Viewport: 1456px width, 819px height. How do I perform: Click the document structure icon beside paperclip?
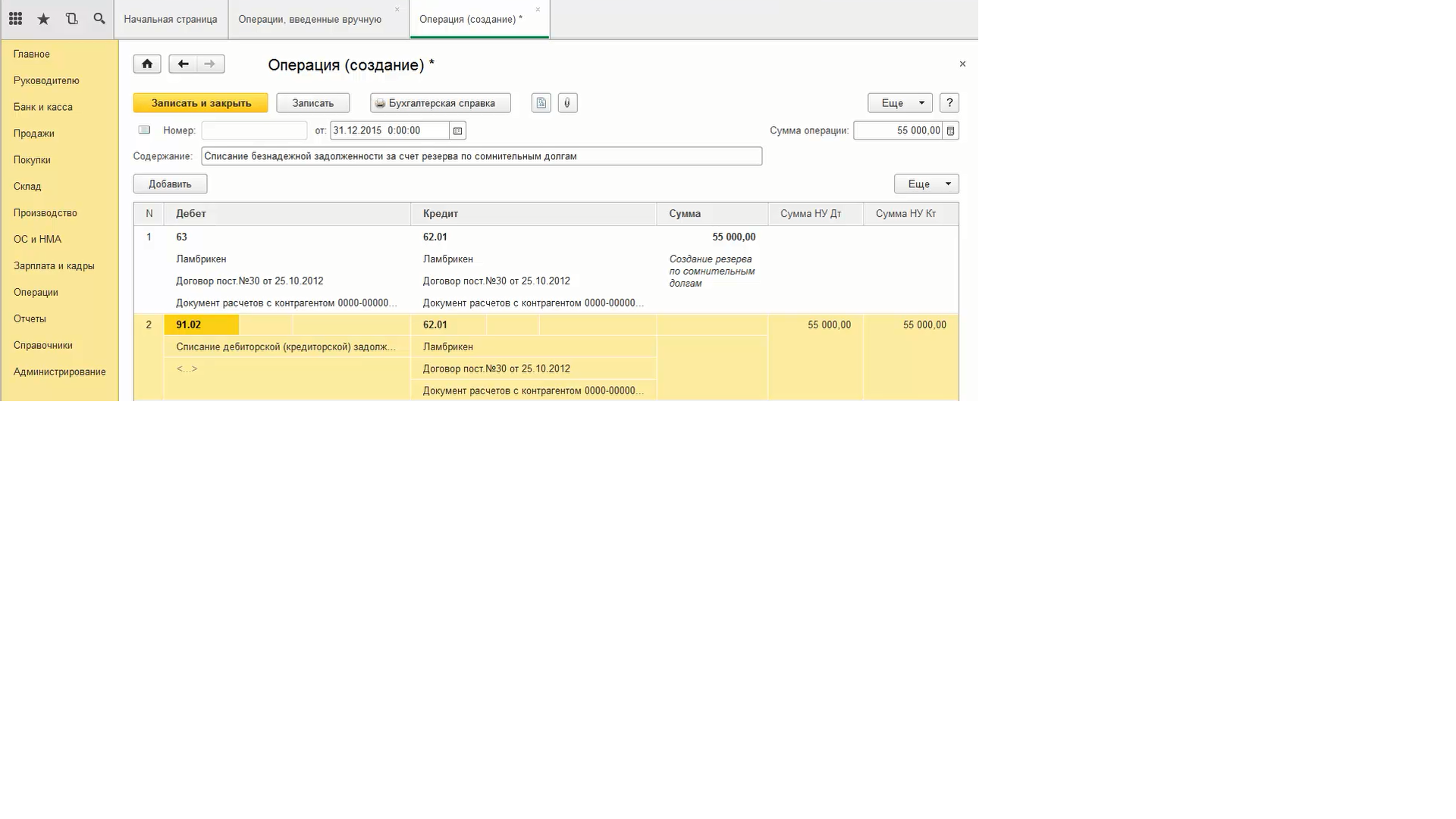[x=541, y=103]
